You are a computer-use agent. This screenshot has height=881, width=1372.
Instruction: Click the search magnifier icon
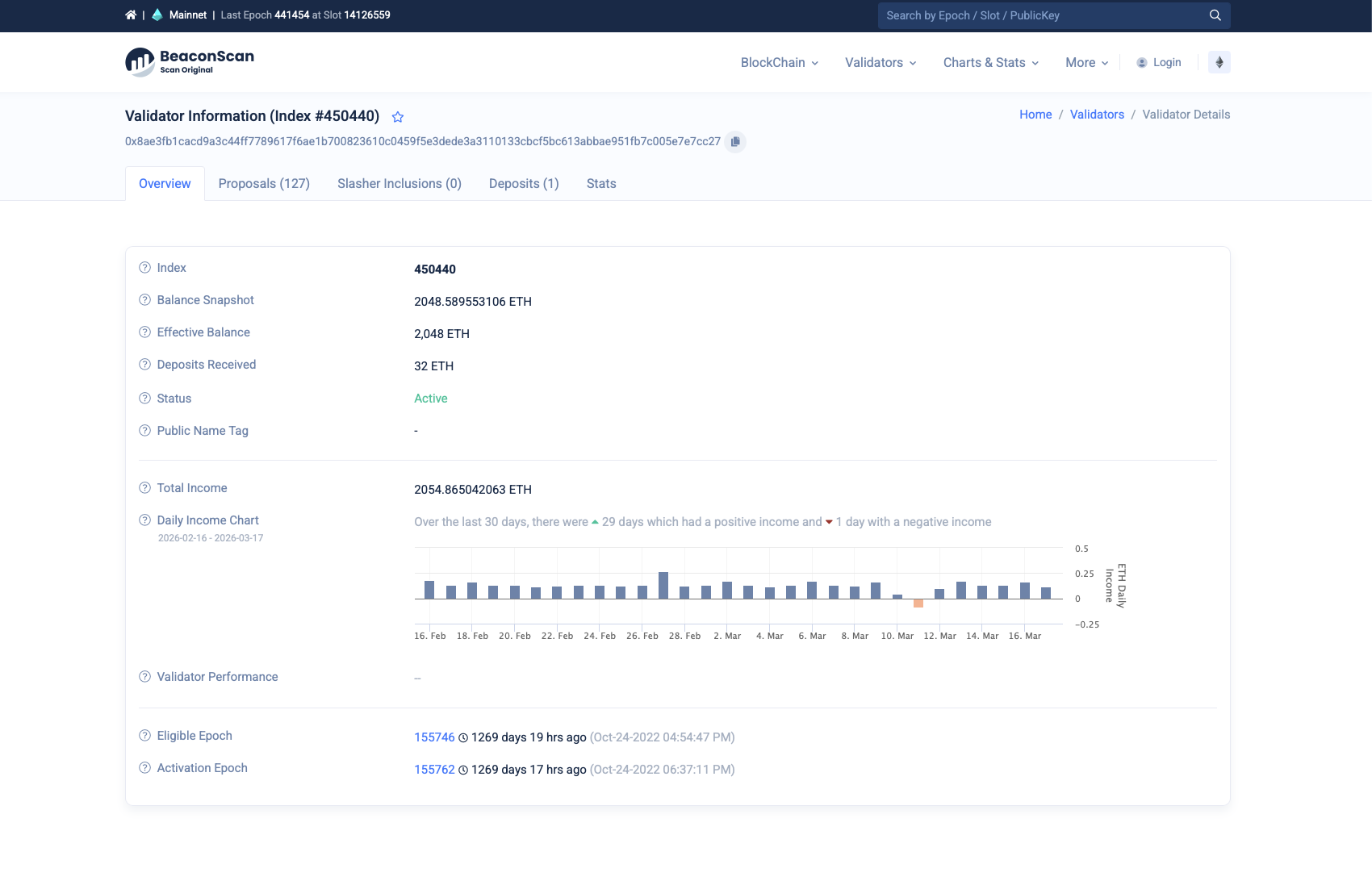pos(1215,15)
